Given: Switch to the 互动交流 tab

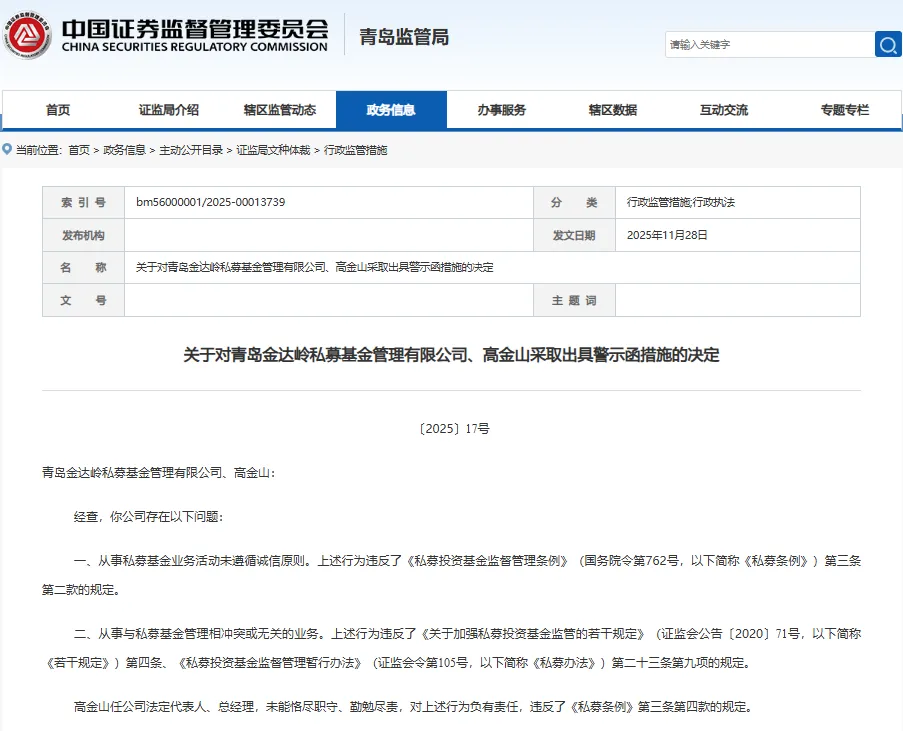Looking at the screenshot, I should tap(723, 110).
